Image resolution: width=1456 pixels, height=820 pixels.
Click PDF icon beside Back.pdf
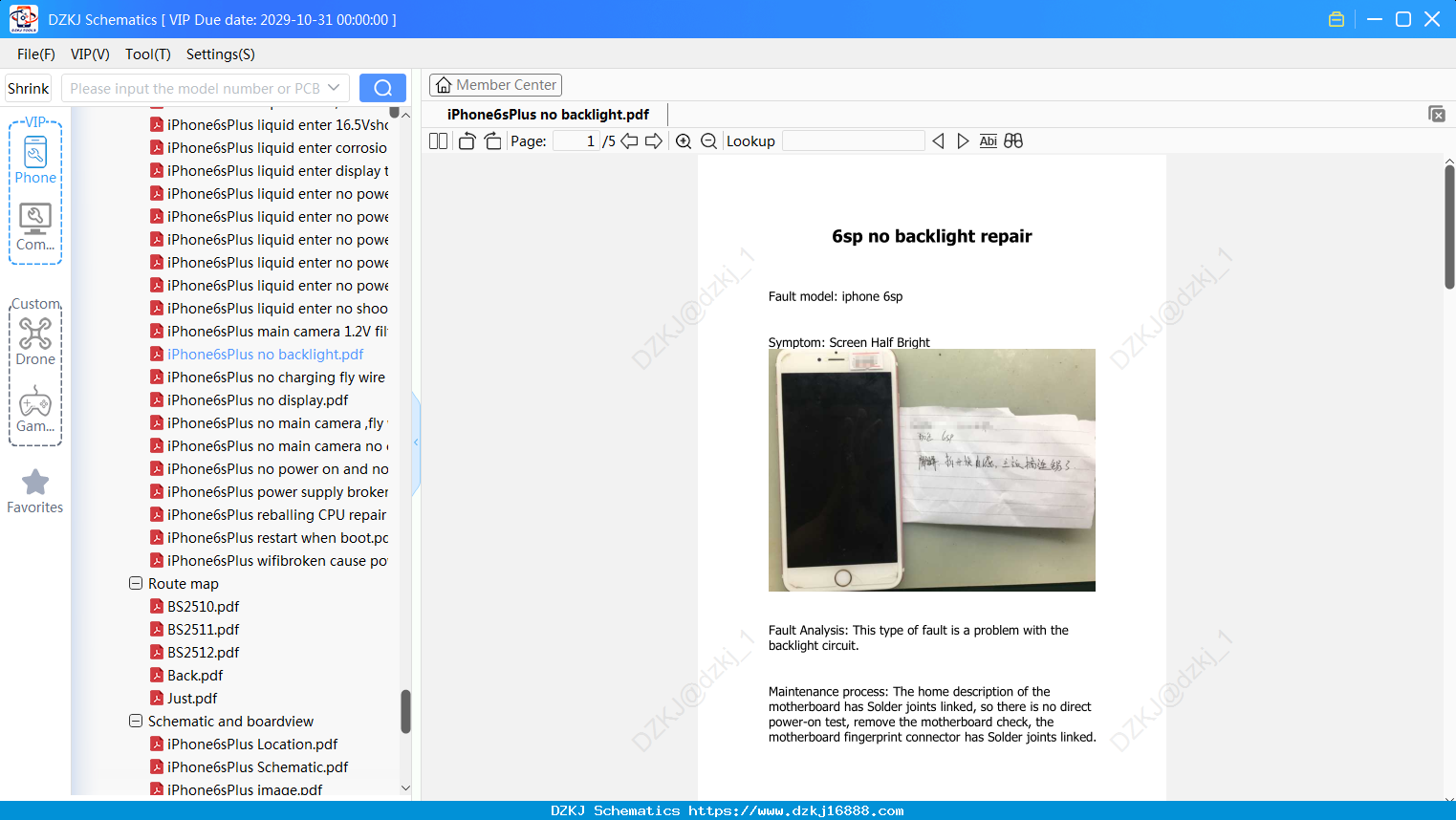pos(157,675)
